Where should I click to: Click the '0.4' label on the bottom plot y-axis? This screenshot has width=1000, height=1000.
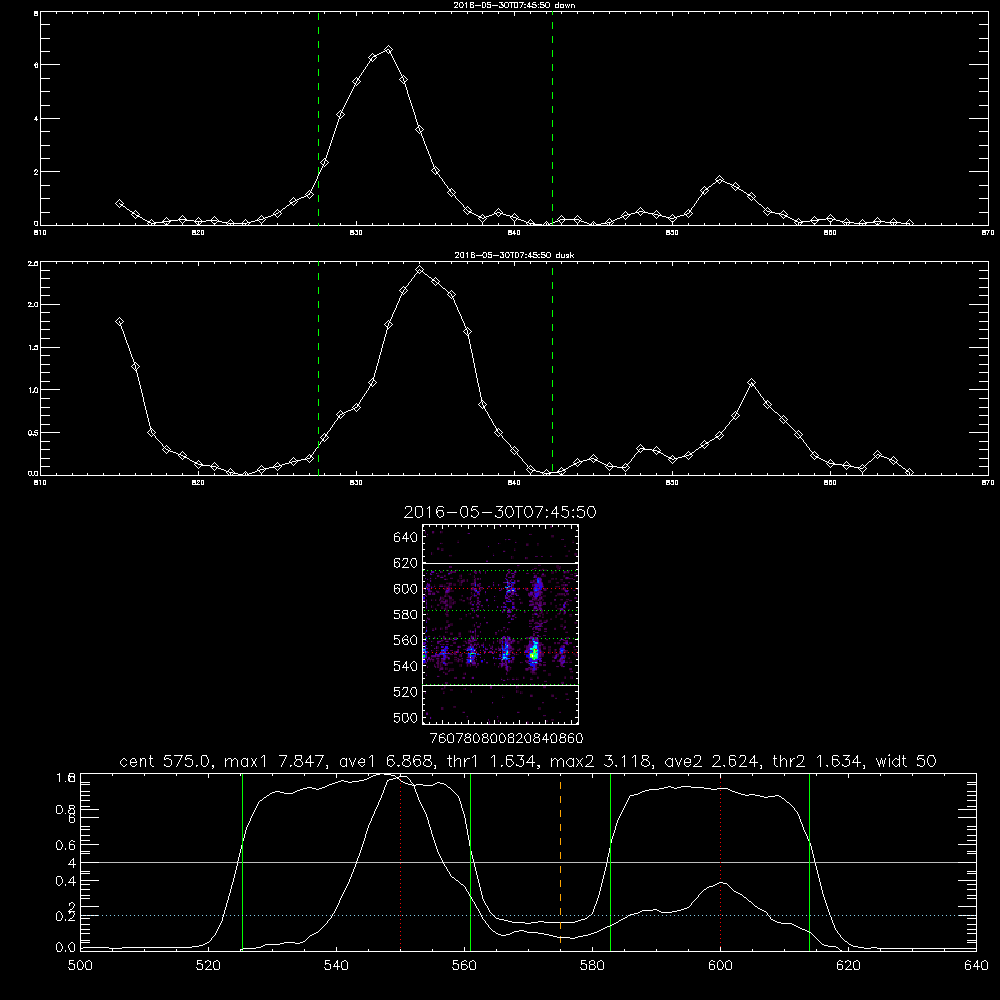66,881
